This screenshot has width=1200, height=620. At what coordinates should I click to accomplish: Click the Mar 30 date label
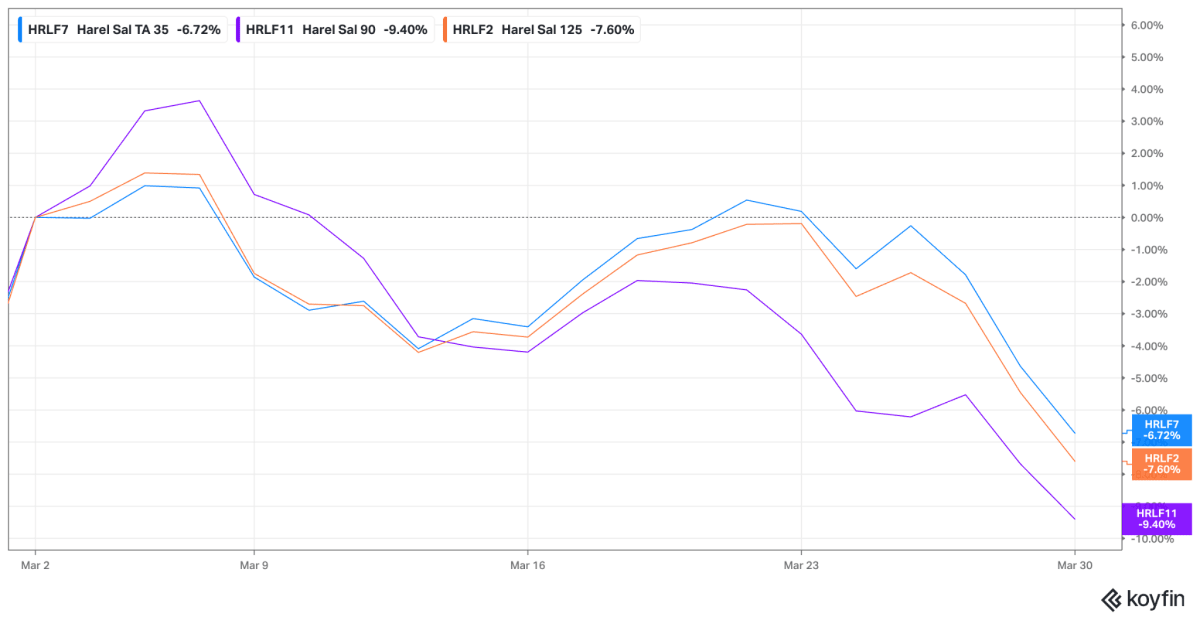(x=1074, y=565)
